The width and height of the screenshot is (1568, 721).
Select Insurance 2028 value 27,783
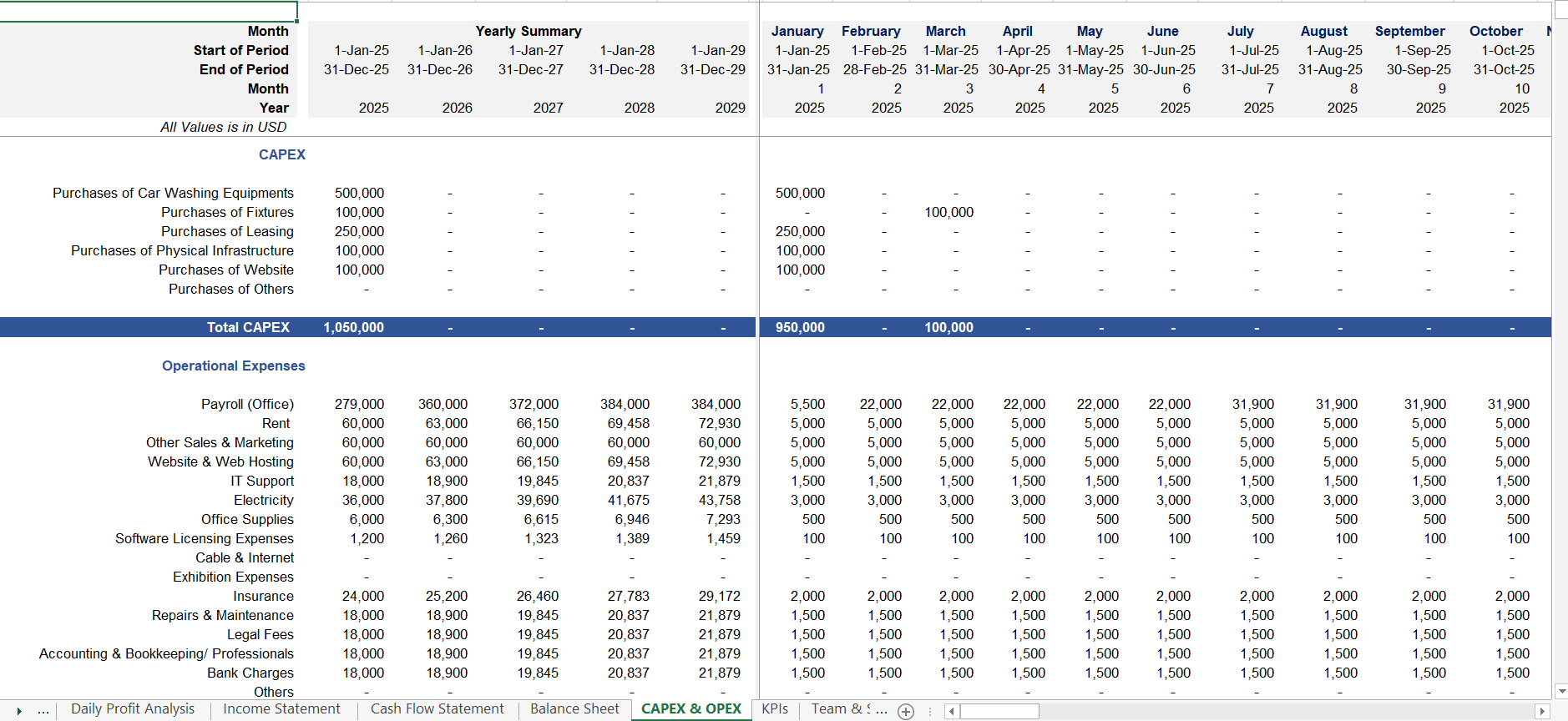click(628, 596)
